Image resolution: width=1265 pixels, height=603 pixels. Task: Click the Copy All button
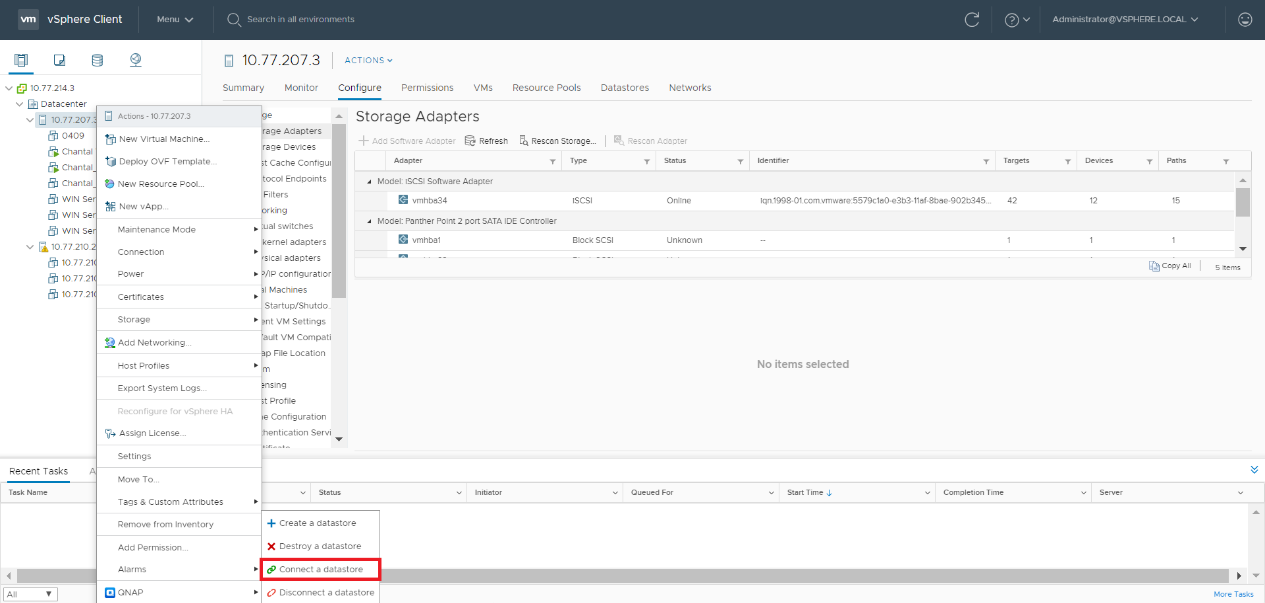(1170, 266)
